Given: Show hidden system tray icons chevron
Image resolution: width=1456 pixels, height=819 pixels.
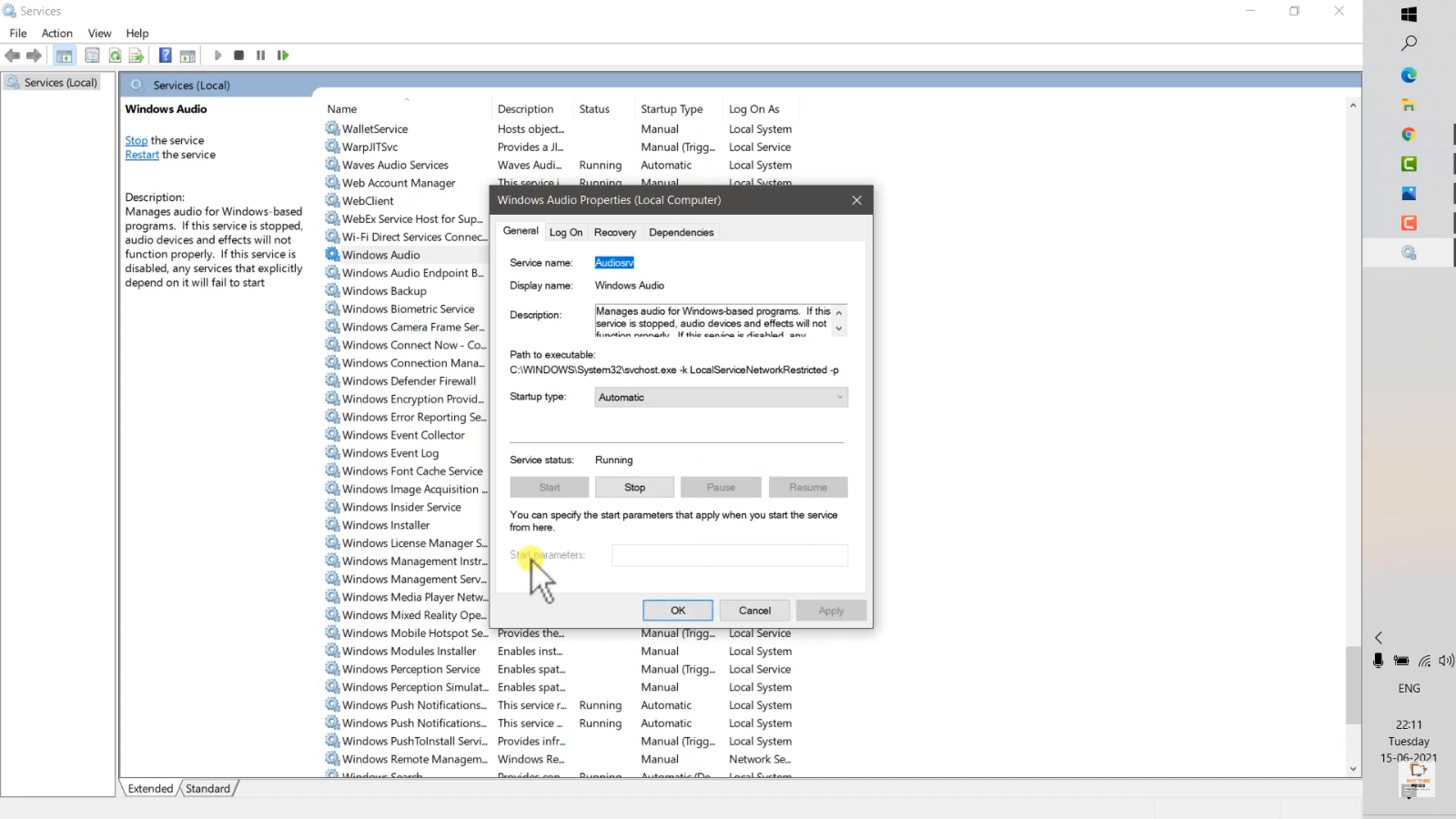Looking at the screenshot, I should click(1379, 638).
